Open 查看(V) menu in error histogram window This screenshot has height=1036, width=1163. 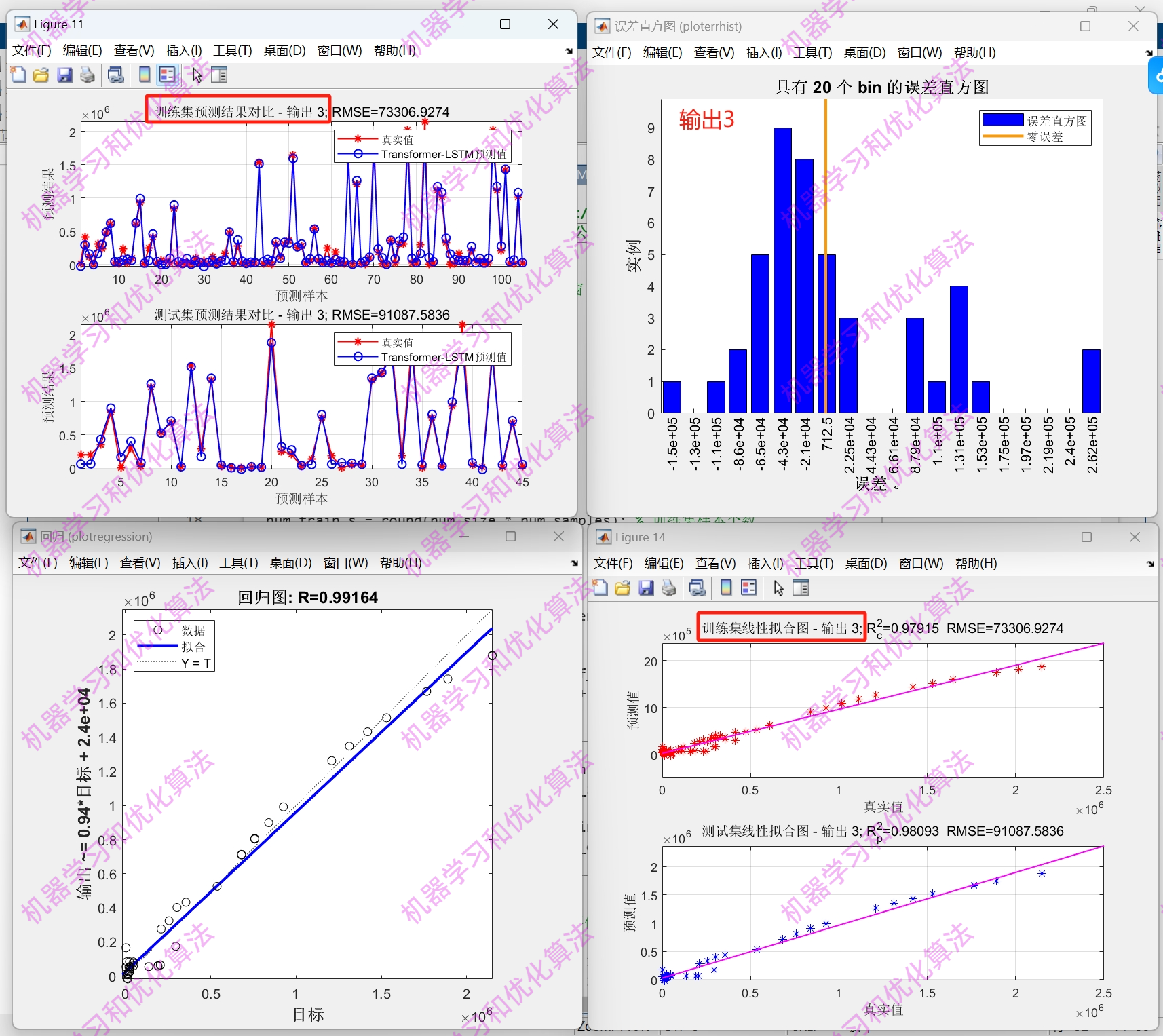tap(714, 53)
